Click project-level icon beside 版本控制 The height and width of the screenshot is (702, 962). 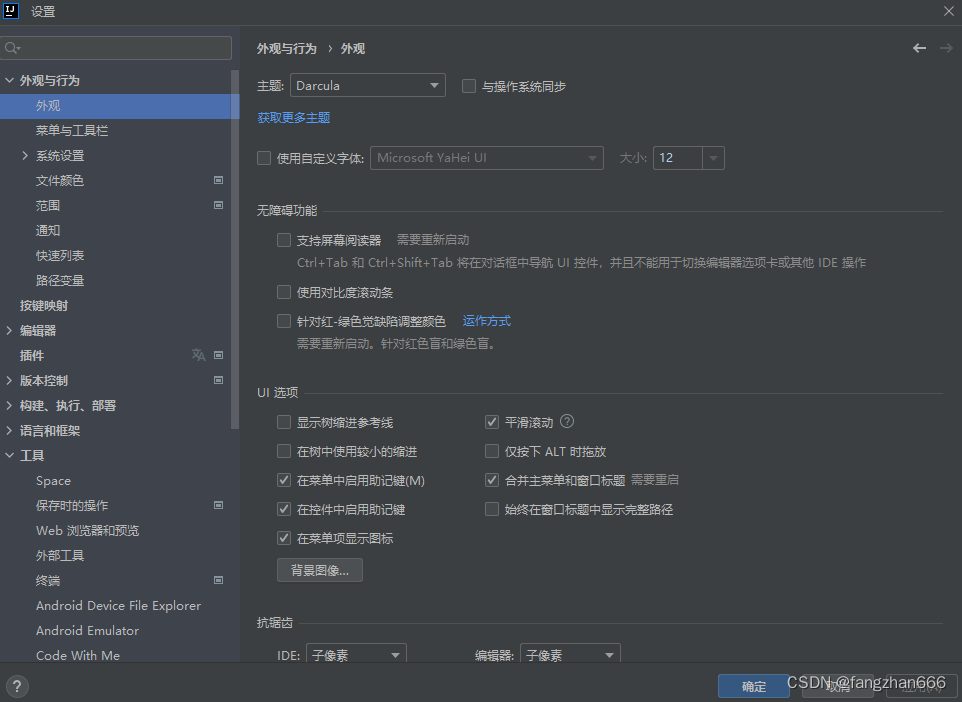[218, 380]
